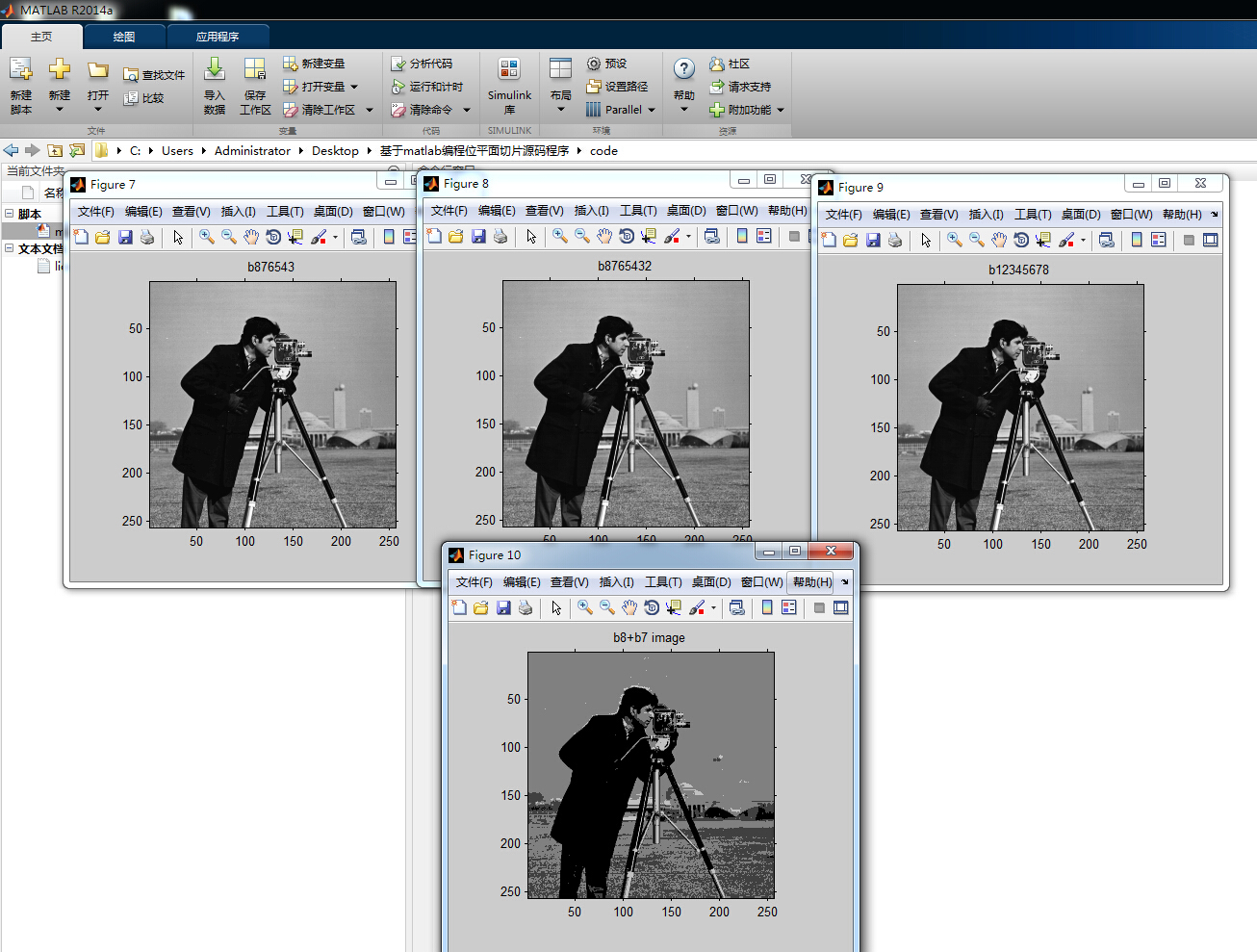Click Open File icon in Figure 9 toolbar
The width and height of the screenshot is (1257, 952).
(x=851, y=240)
